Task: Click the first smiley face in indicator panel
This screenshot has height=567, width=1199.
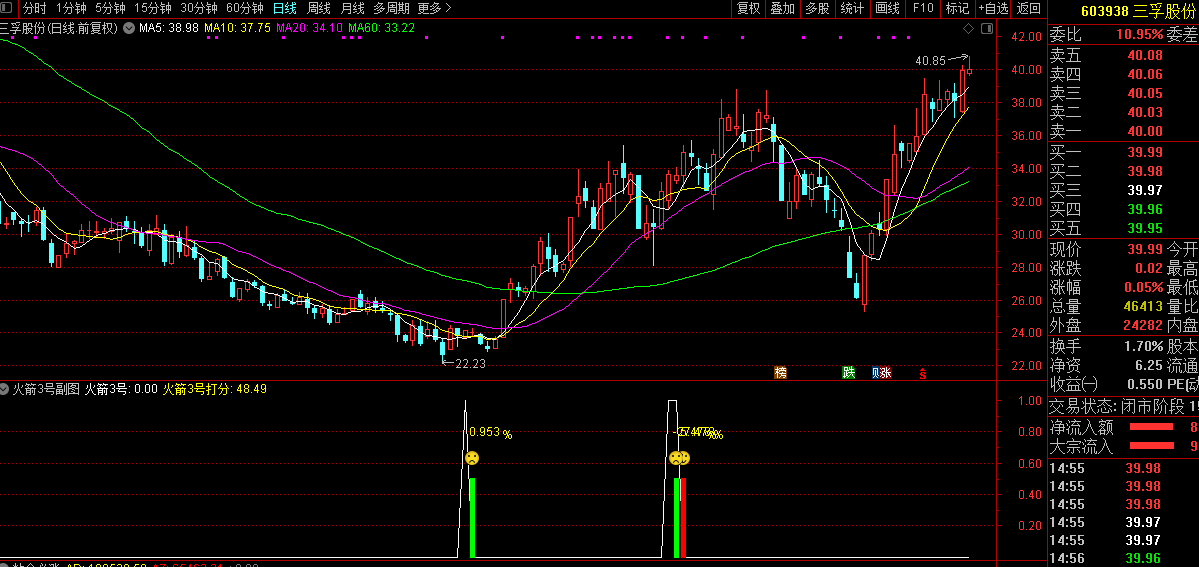Action: (x=472, y=458)
